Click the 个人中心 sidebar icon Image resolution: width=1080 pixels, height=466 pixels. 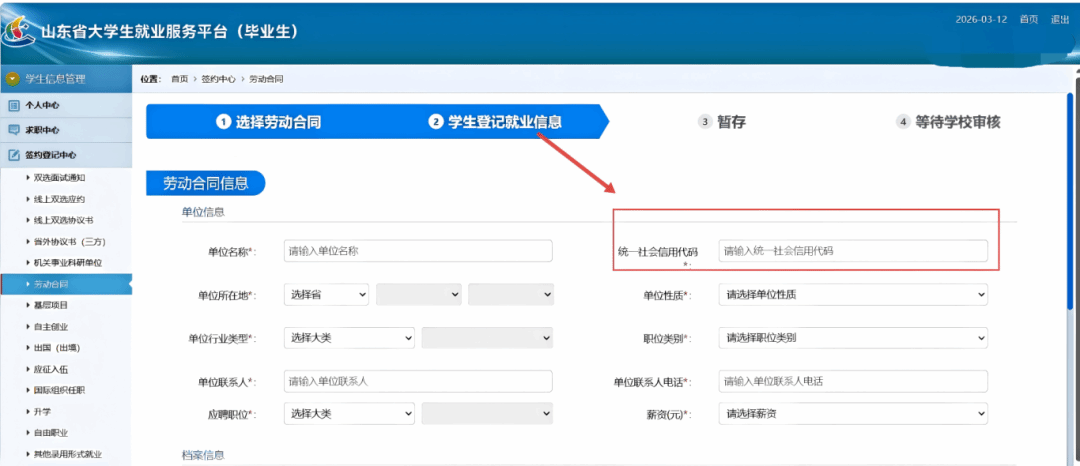tap(14, 105)
